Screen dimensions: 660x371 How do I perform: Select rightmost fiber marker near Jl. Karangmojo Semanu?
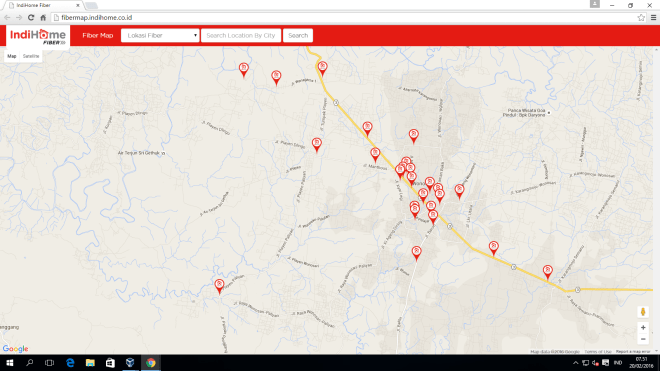point(547,272)
